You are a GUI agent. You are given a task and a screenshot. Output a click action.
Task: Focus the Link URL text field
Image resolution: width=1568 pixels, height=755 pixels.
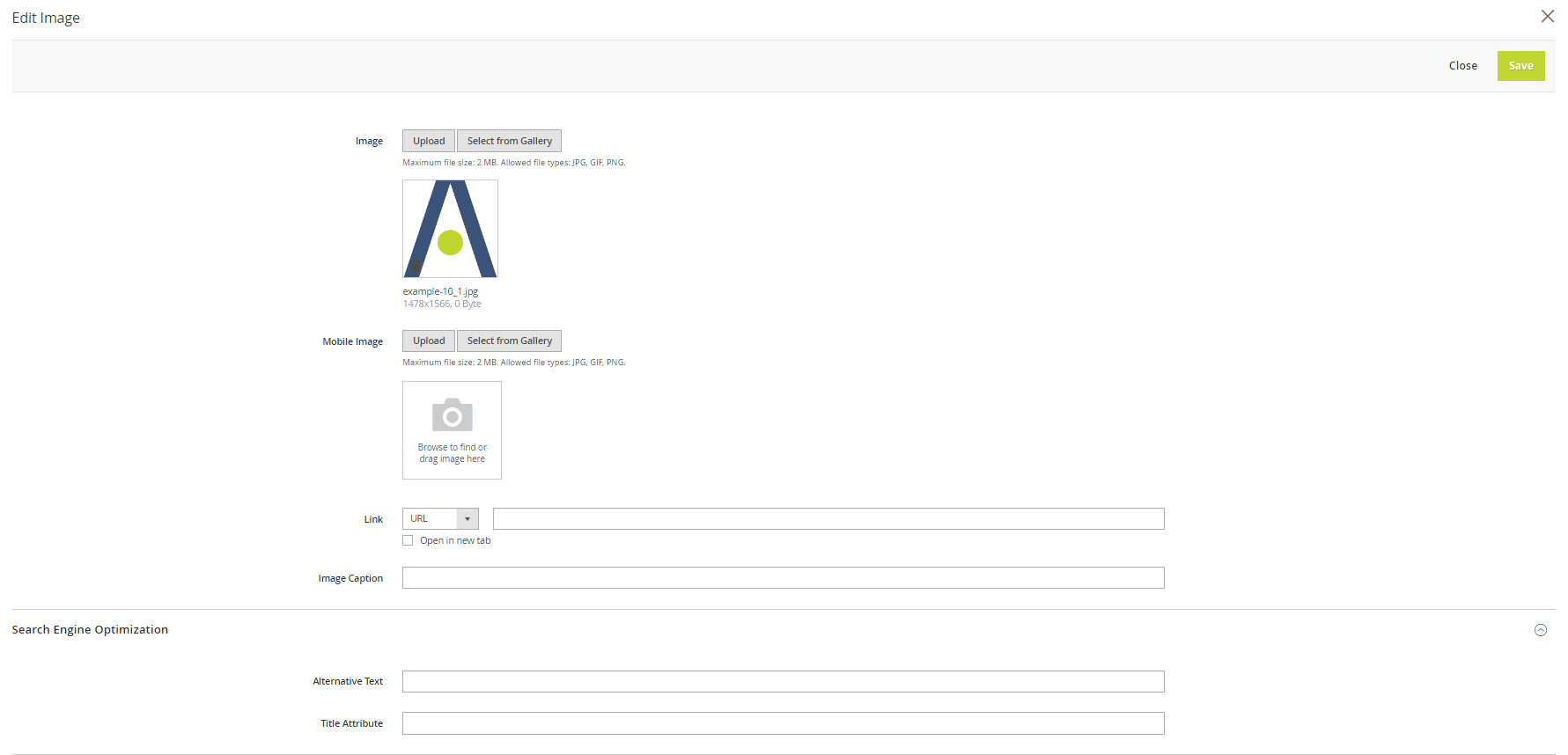point(828,519)
